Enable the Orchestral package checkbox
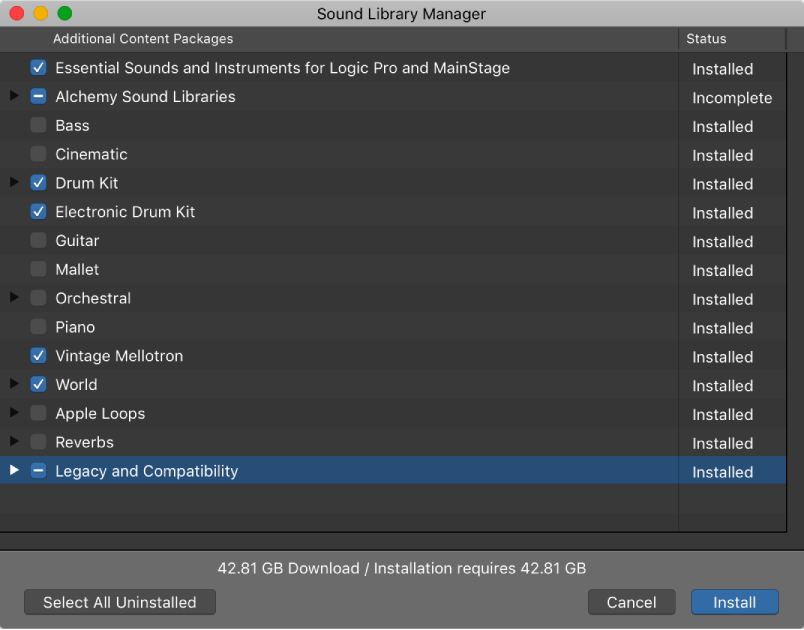 [x=37, y=299]
